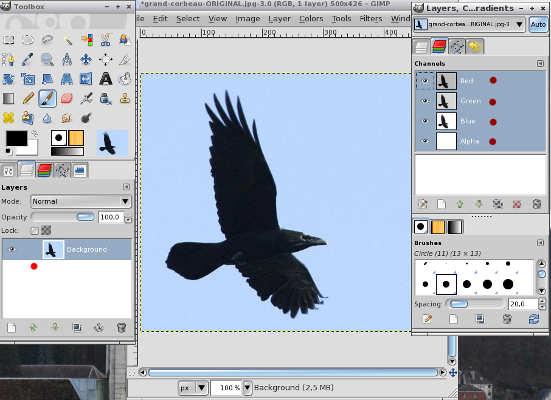Image resolution: width=551 pixels, height=400 pixels.
Task: Select the Free Select lasso tool
Action: (x=47, y=40)
